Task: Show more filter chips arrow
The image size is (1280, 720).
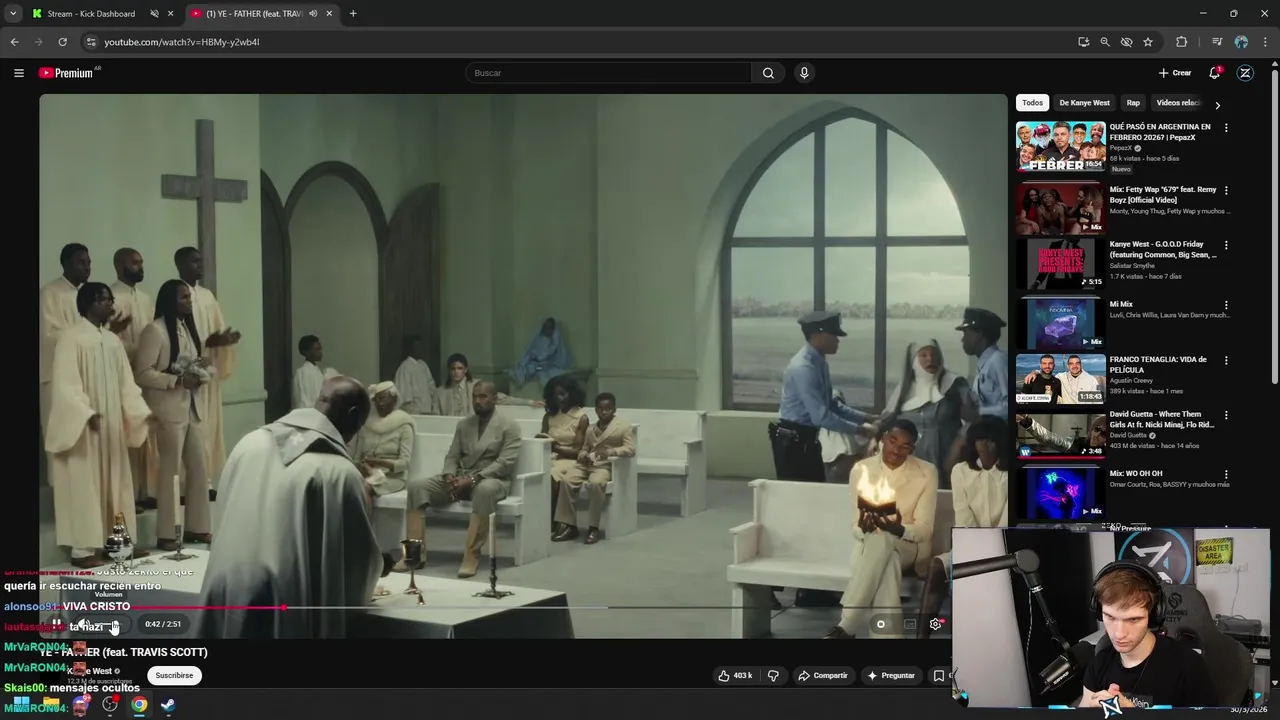Action: tap(1217, 104)
